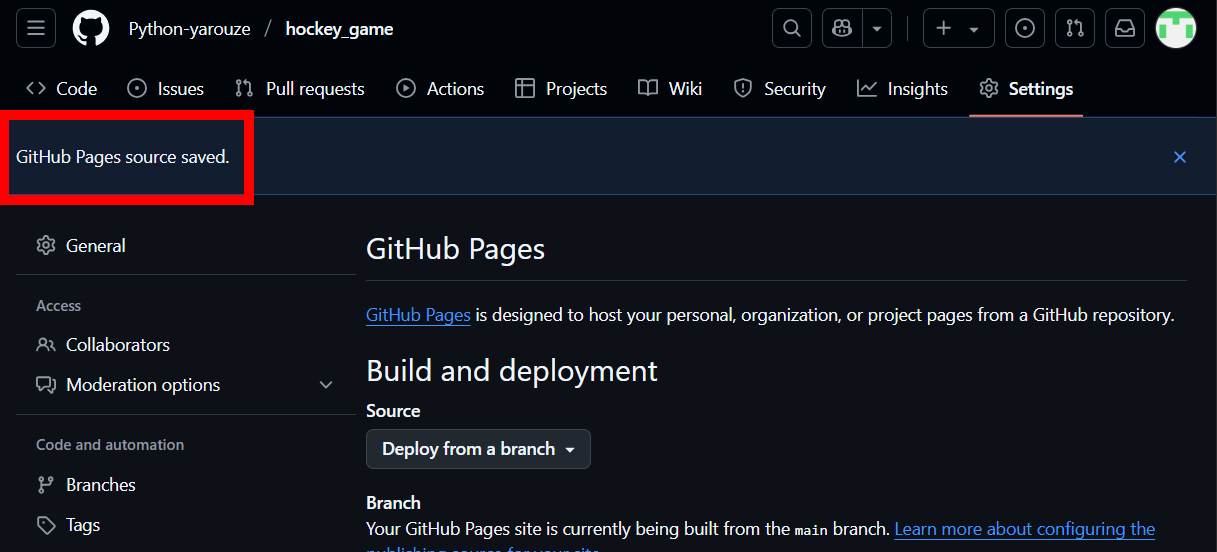
Task: Click the Access section label
Action: (59, 306)
